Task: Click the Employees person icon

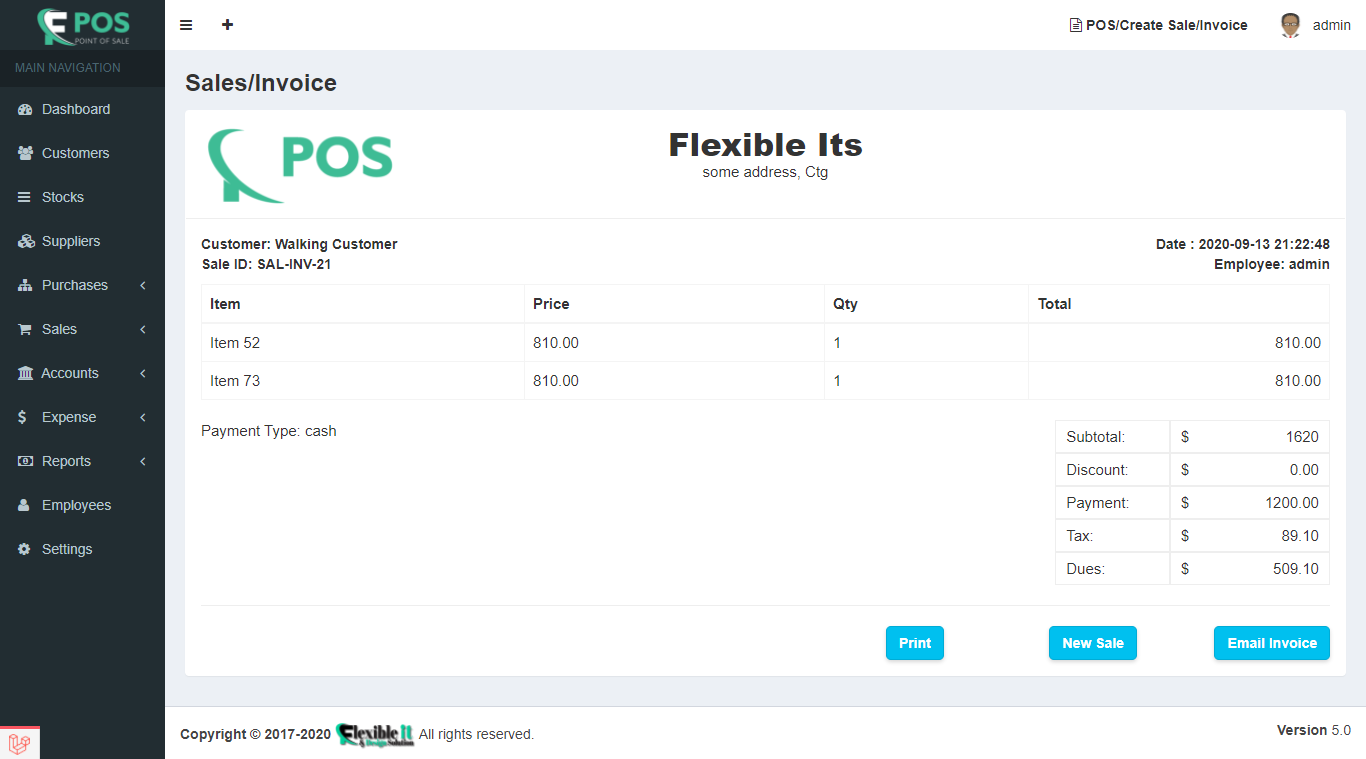Action: click(22, 505)
